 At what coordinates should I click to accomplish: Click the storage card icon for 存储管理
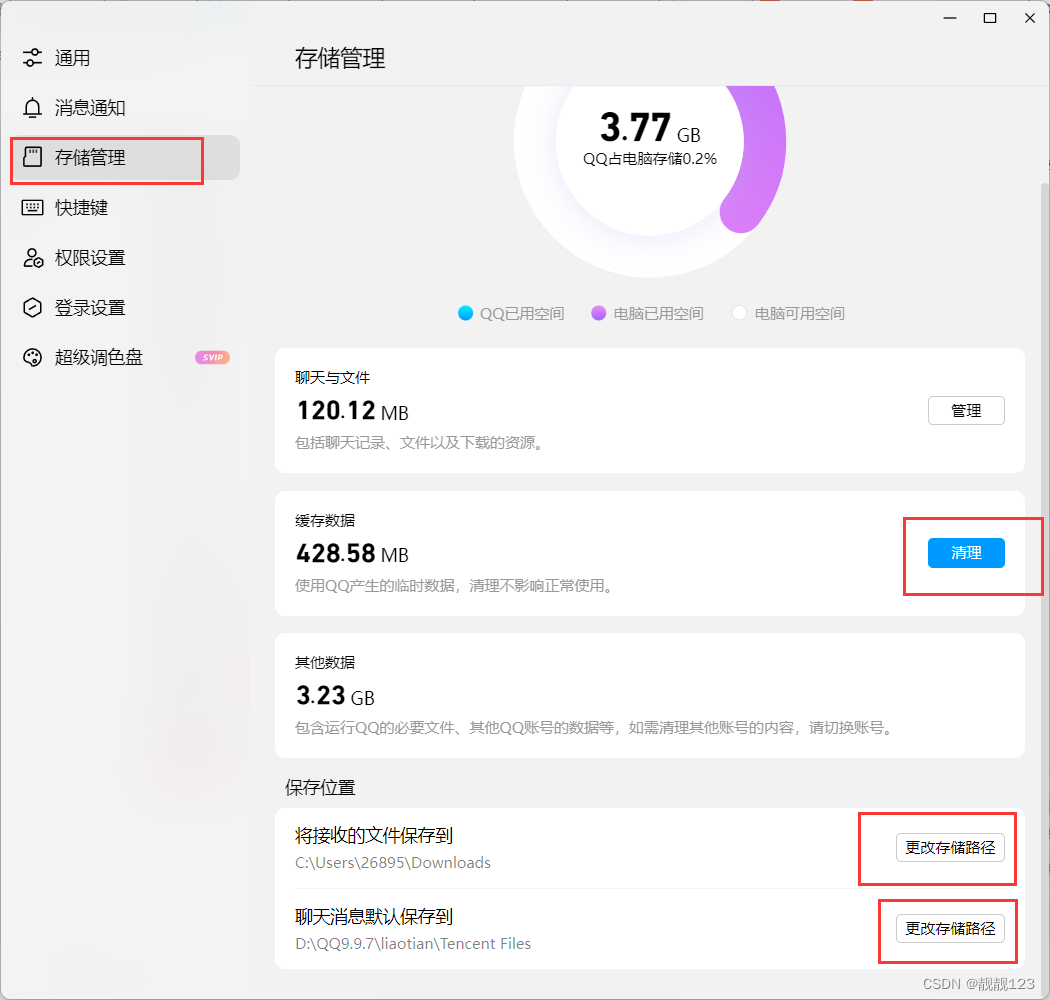click(x=32, y=157)
